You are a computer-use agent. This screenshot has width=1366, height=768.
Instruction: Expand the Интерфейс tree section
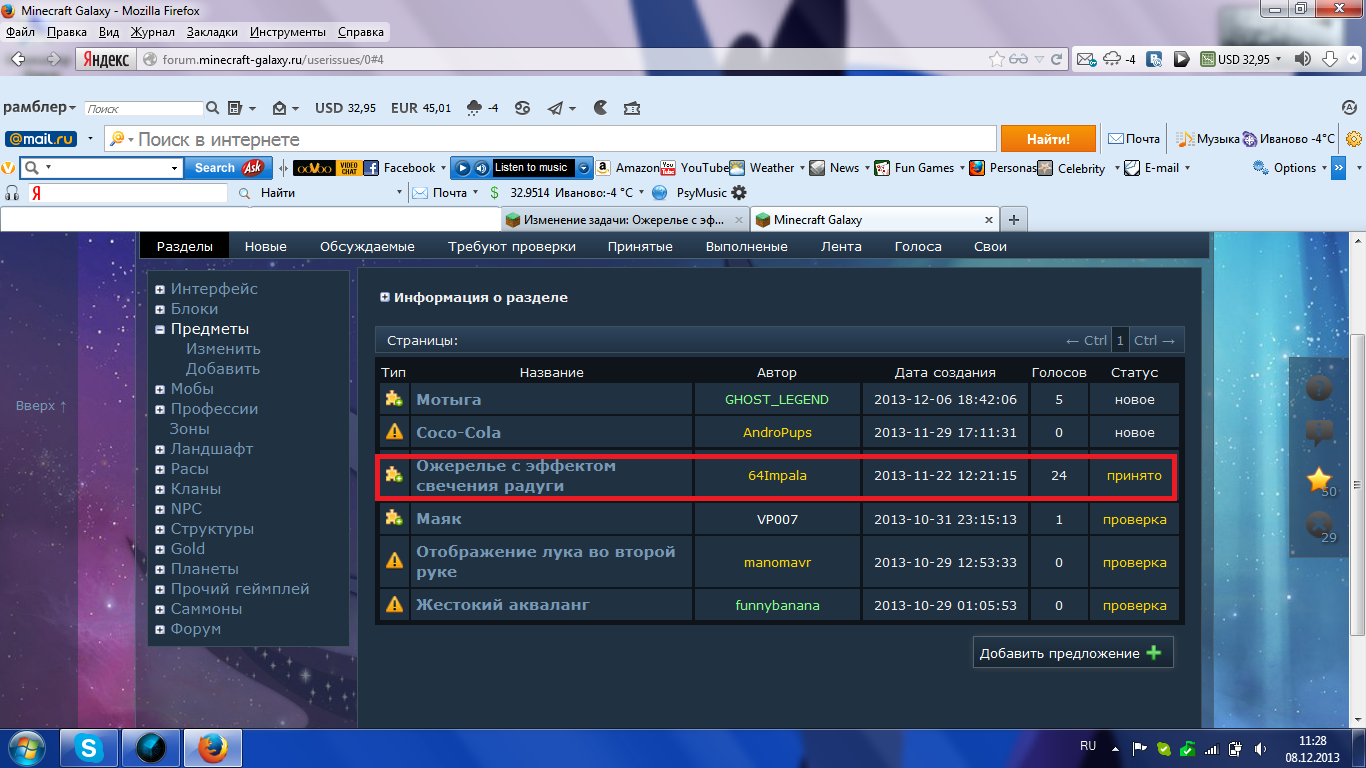160,289
